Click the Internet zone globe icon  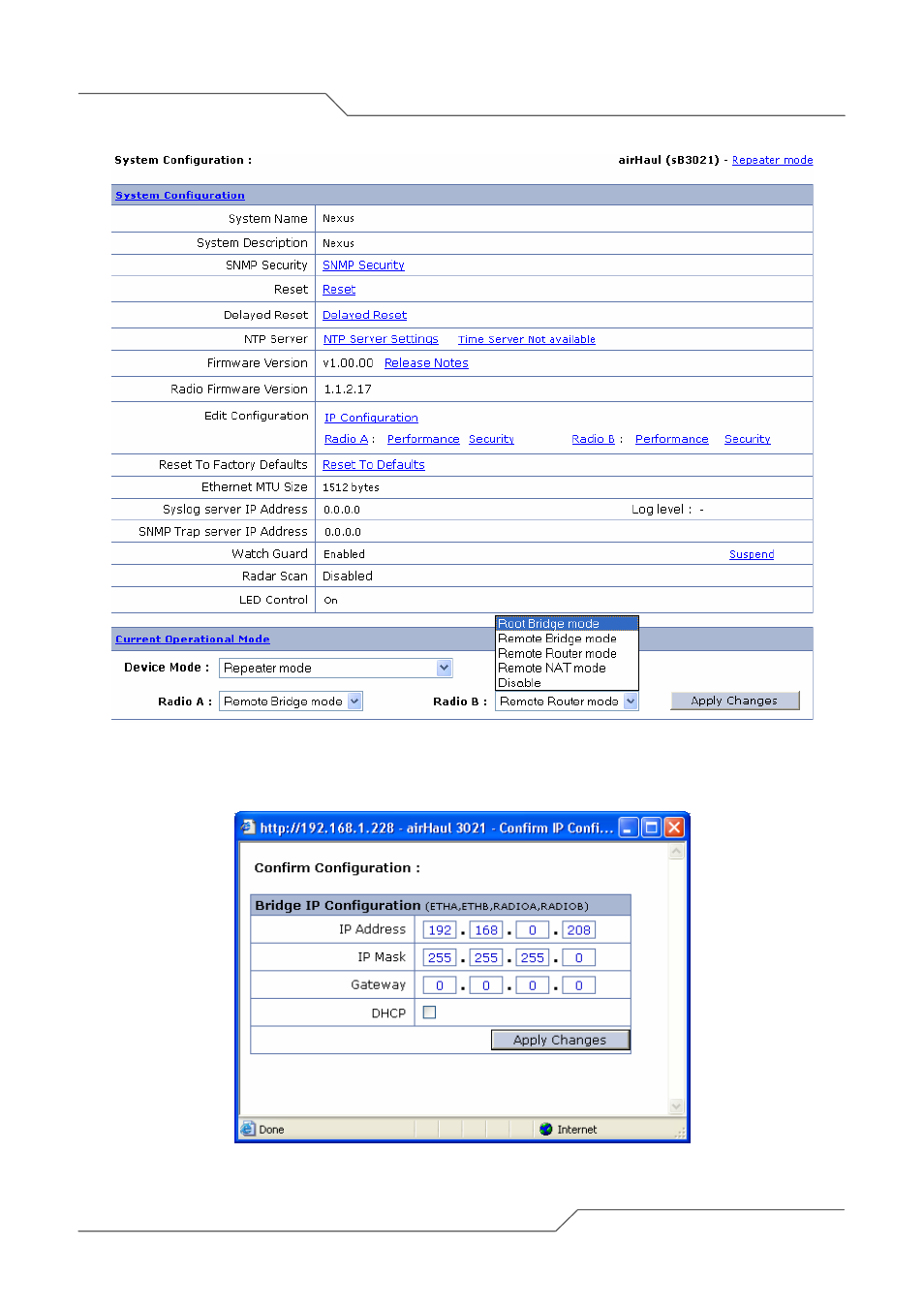point(546,1129)
